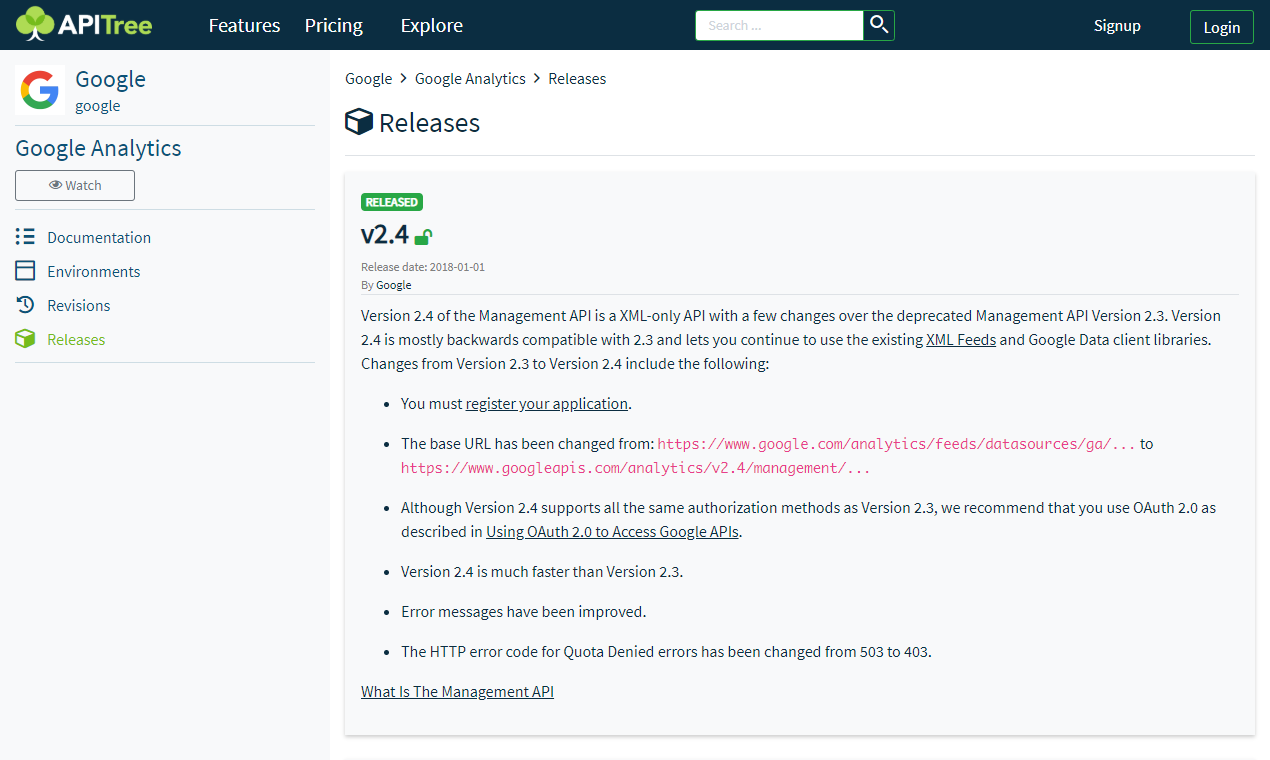The height and width of the screenshot is (760, 1270).
Task: Toggle the Watch button
Action: coord(75,185)
